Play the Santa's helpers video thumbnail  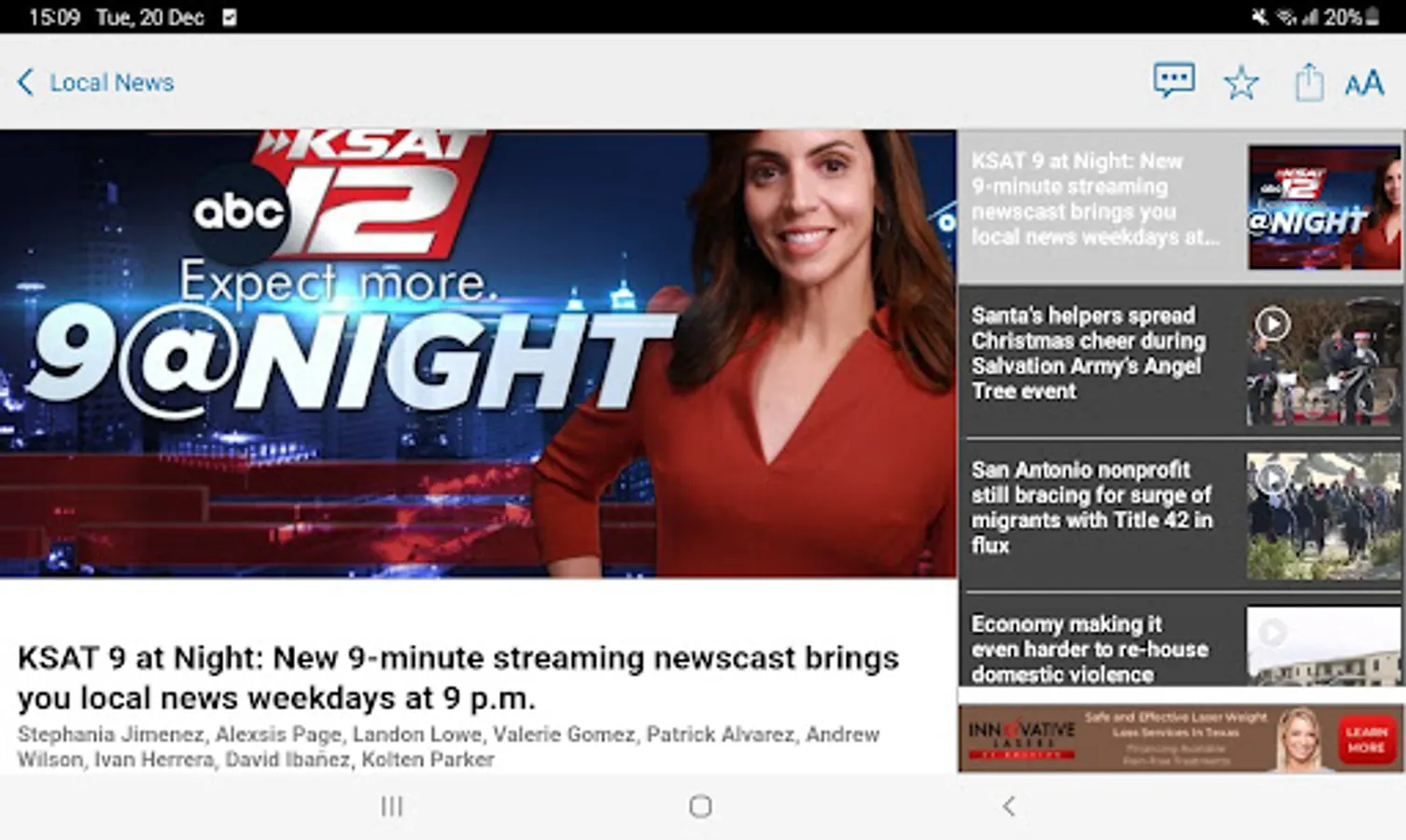click(x=1324, y=361)
